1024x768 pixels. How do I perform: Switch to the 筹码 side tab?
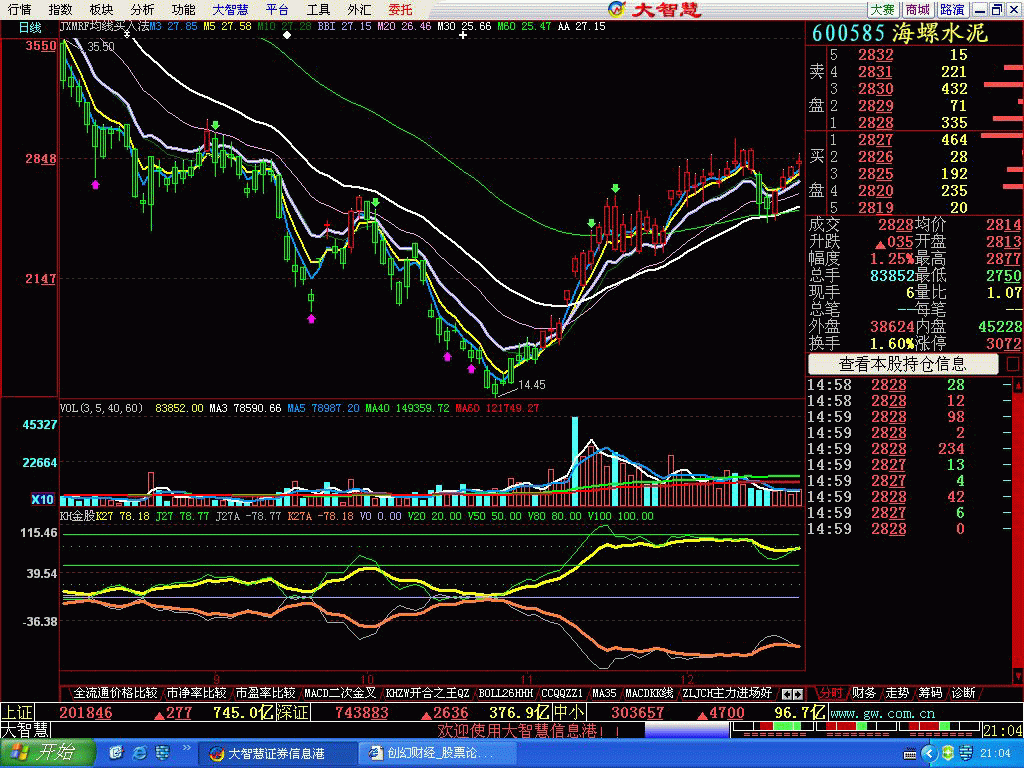click(930, 692)
